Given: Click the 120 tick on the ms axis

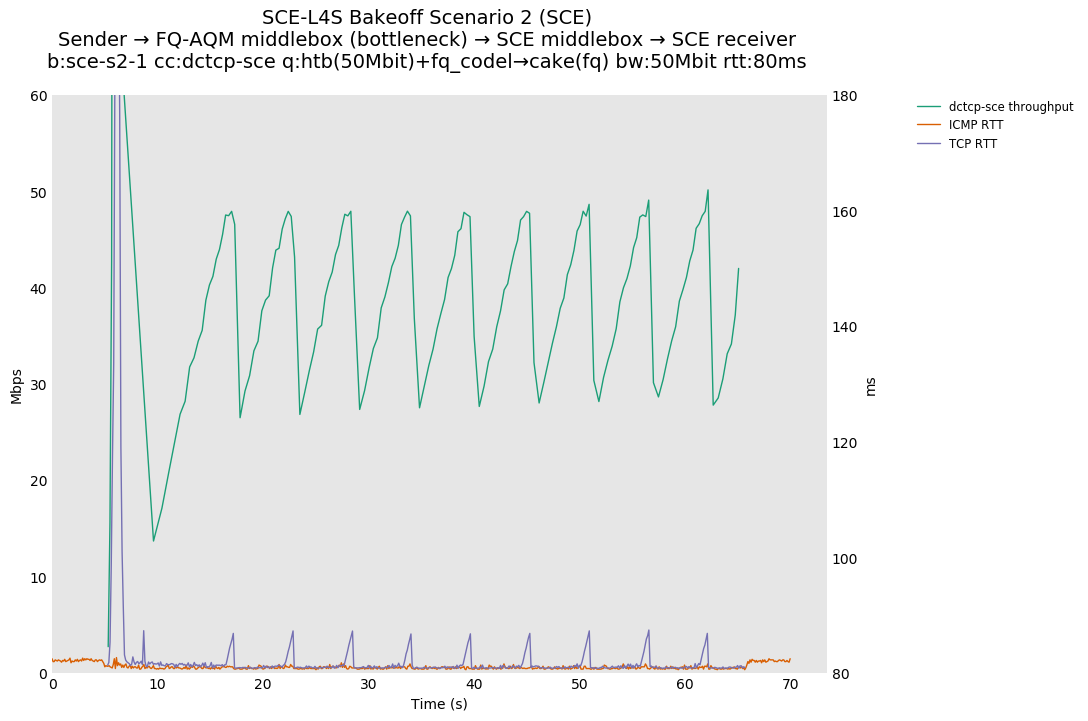Looking at the screenshot, I should coord(847,443).
